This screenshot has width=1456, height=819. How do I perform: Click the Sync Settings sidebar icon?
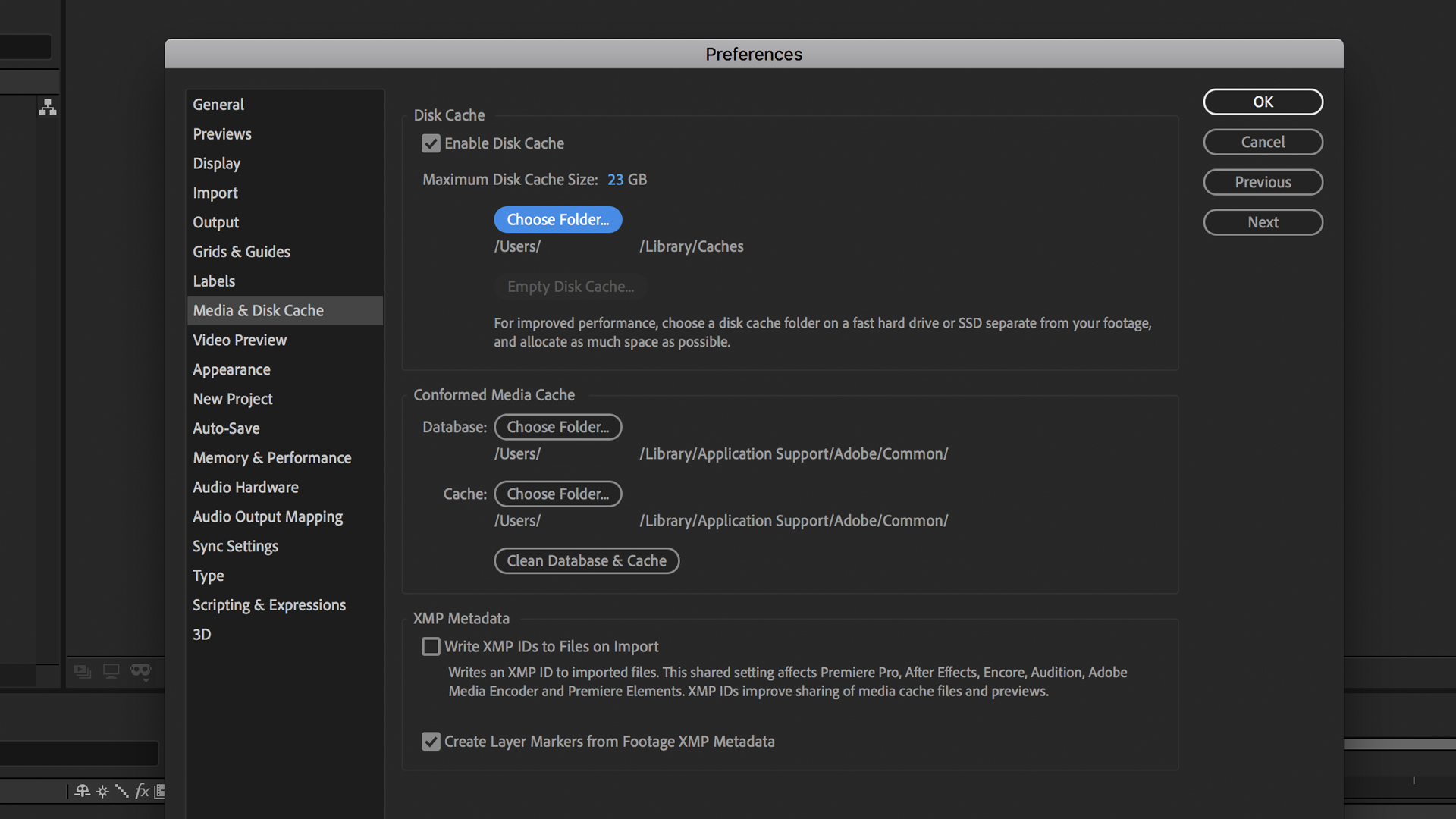234,546
